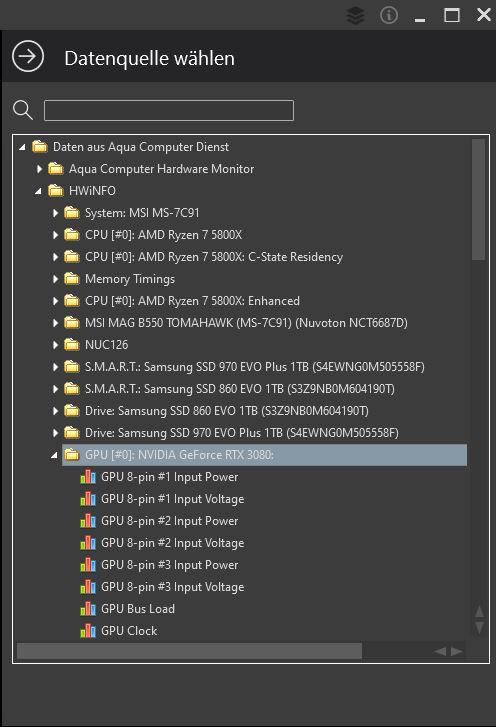The height and width of the screenshot is (727, 496).
Task: Click folder icon of HWiNFO
Action: pyautogui.click(x=56, y=191)
